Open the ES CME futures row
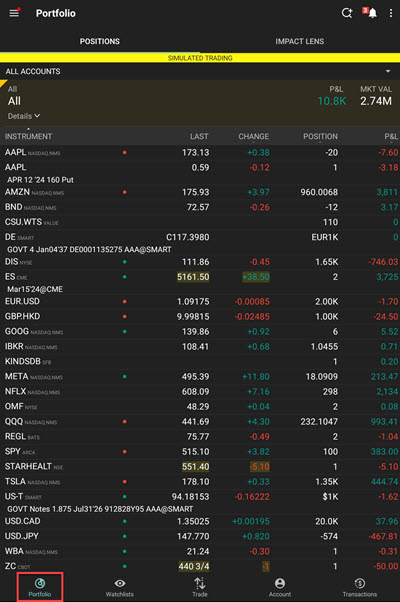This screenshot has height=602, width=400. 200,282
